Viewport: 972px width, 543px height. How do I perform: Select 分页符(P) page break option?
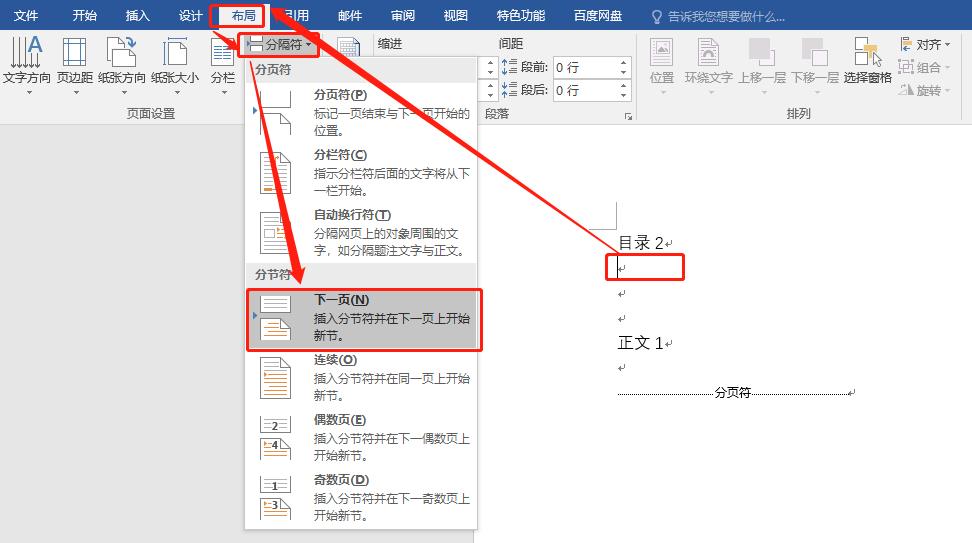coord(361,112)
